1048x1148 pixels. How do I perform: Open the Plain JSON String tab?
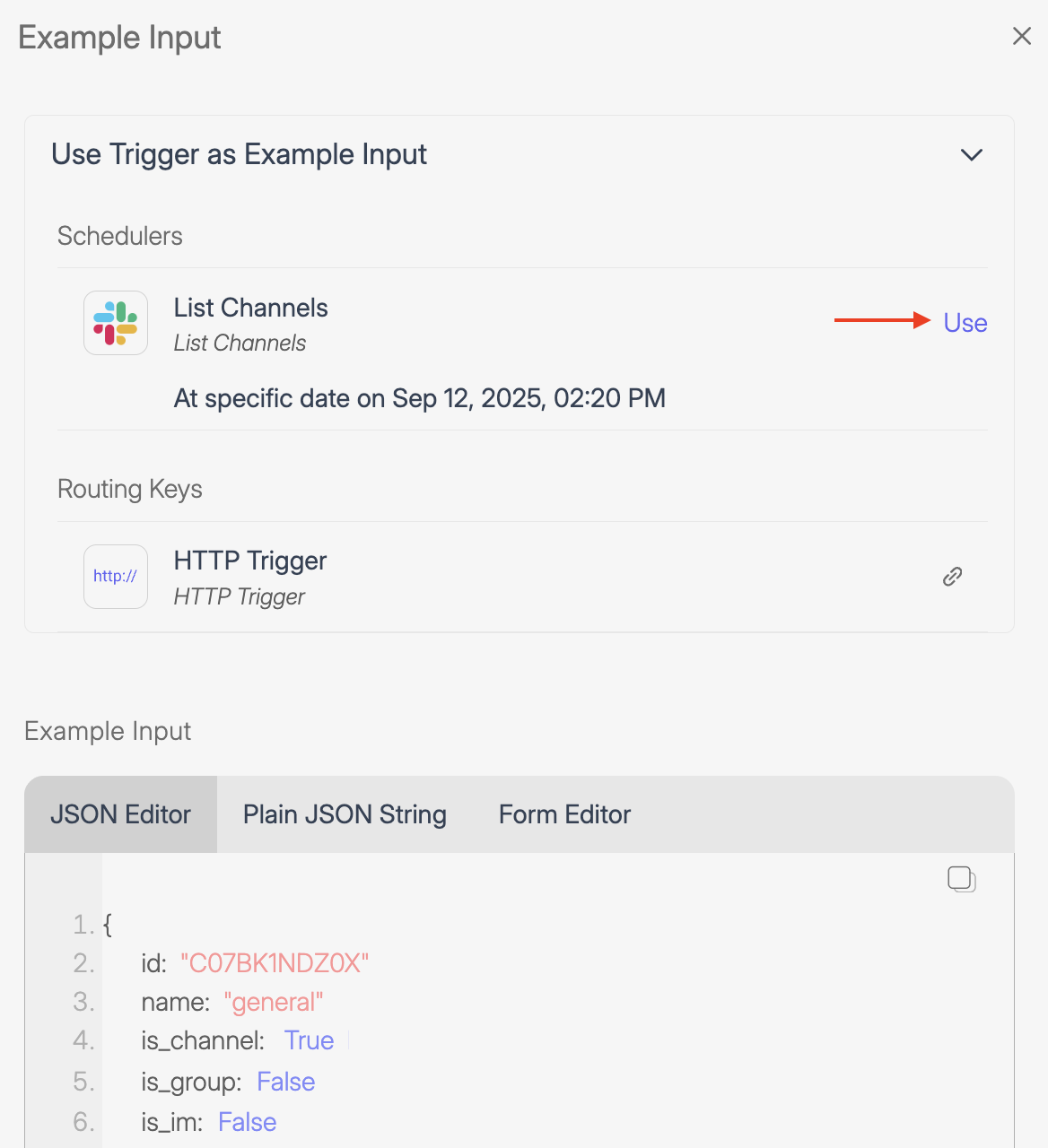(x=345, y=814)
